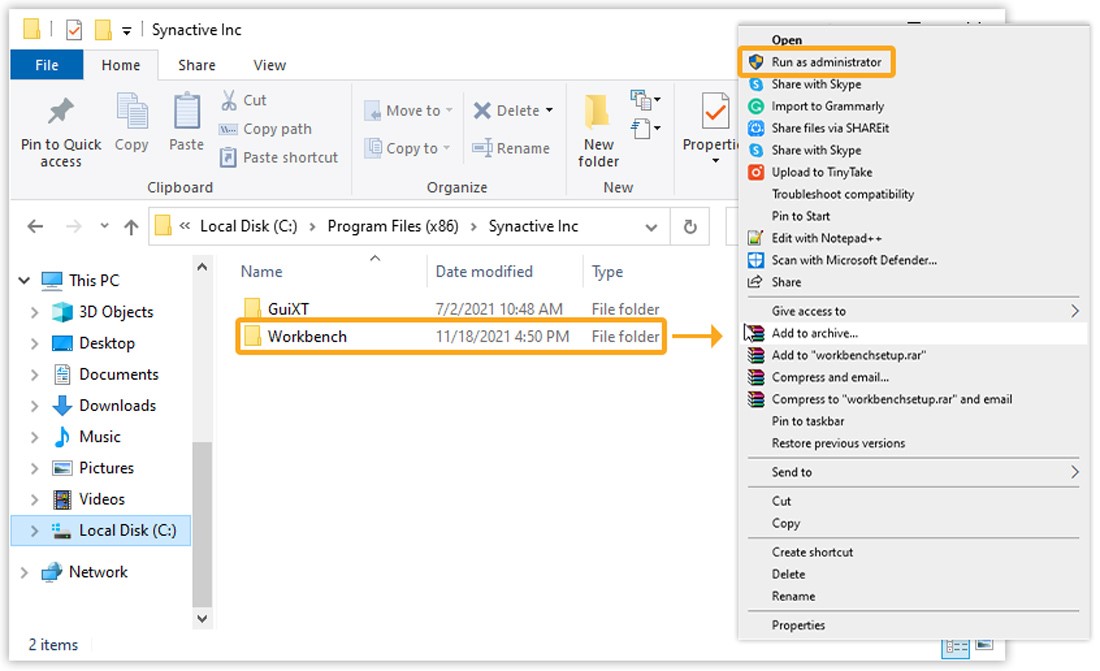Click the Grammarly icon in the context menu

coord(756,106)
